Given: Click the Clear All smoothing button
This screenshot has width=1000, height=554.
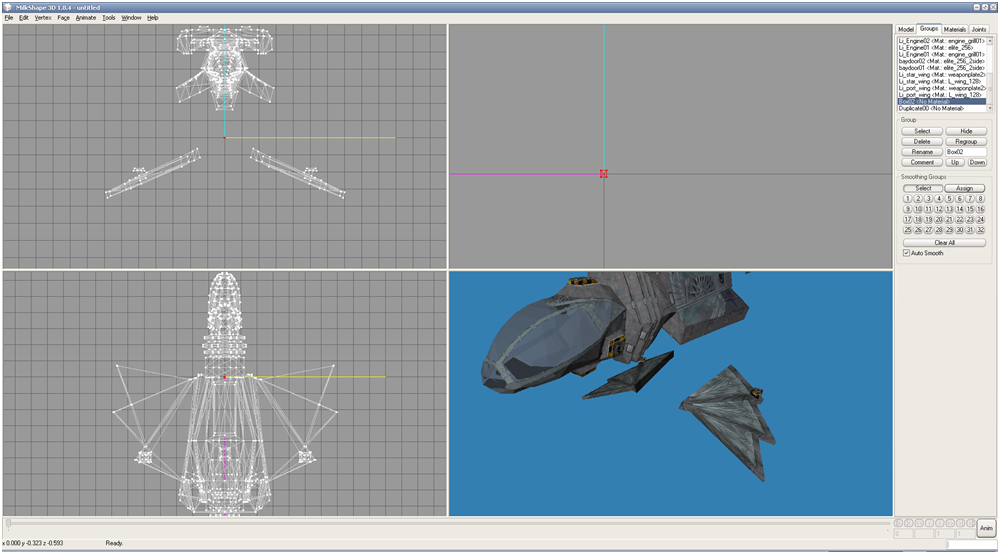Looking at the screenshot, I should [x=945, y=242].
